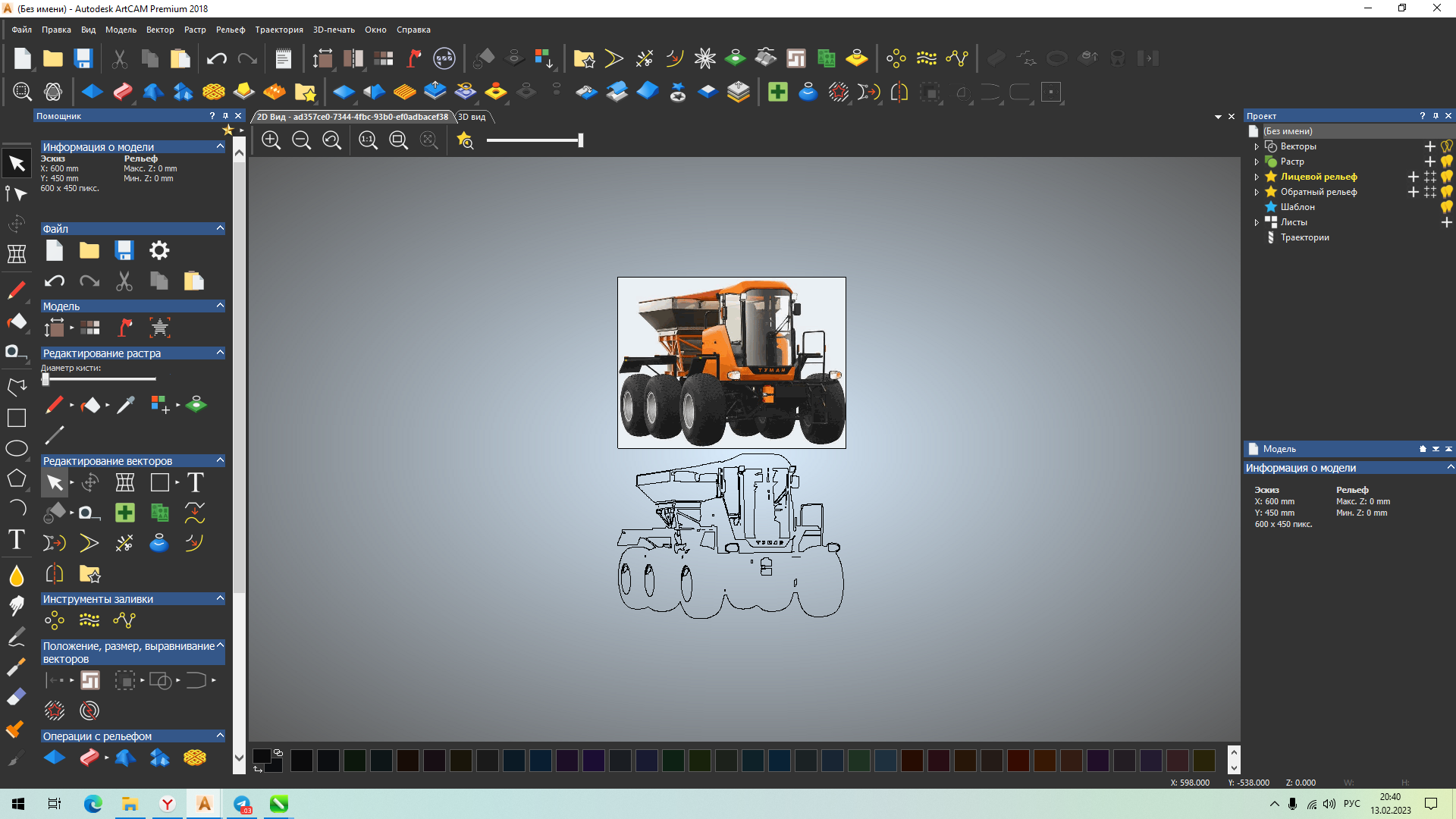Click Undo arrow in top toolbar
Viewport: 1456px width, 819px height.
coord(217,58)
